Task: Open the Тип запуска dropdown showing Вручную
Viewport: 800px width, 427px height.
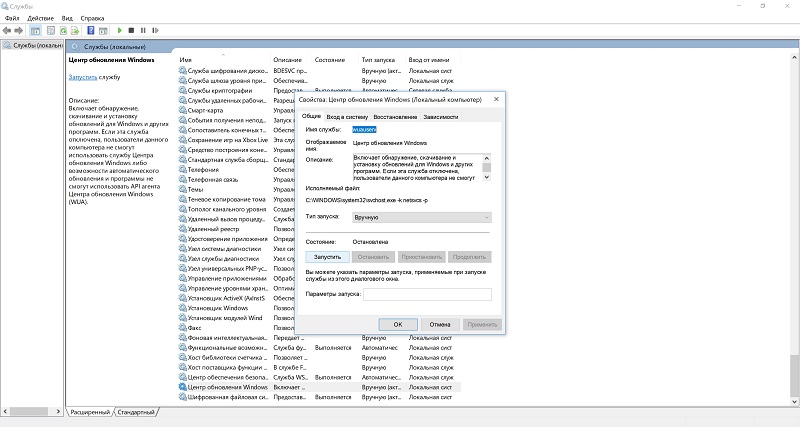Action: 421,217
